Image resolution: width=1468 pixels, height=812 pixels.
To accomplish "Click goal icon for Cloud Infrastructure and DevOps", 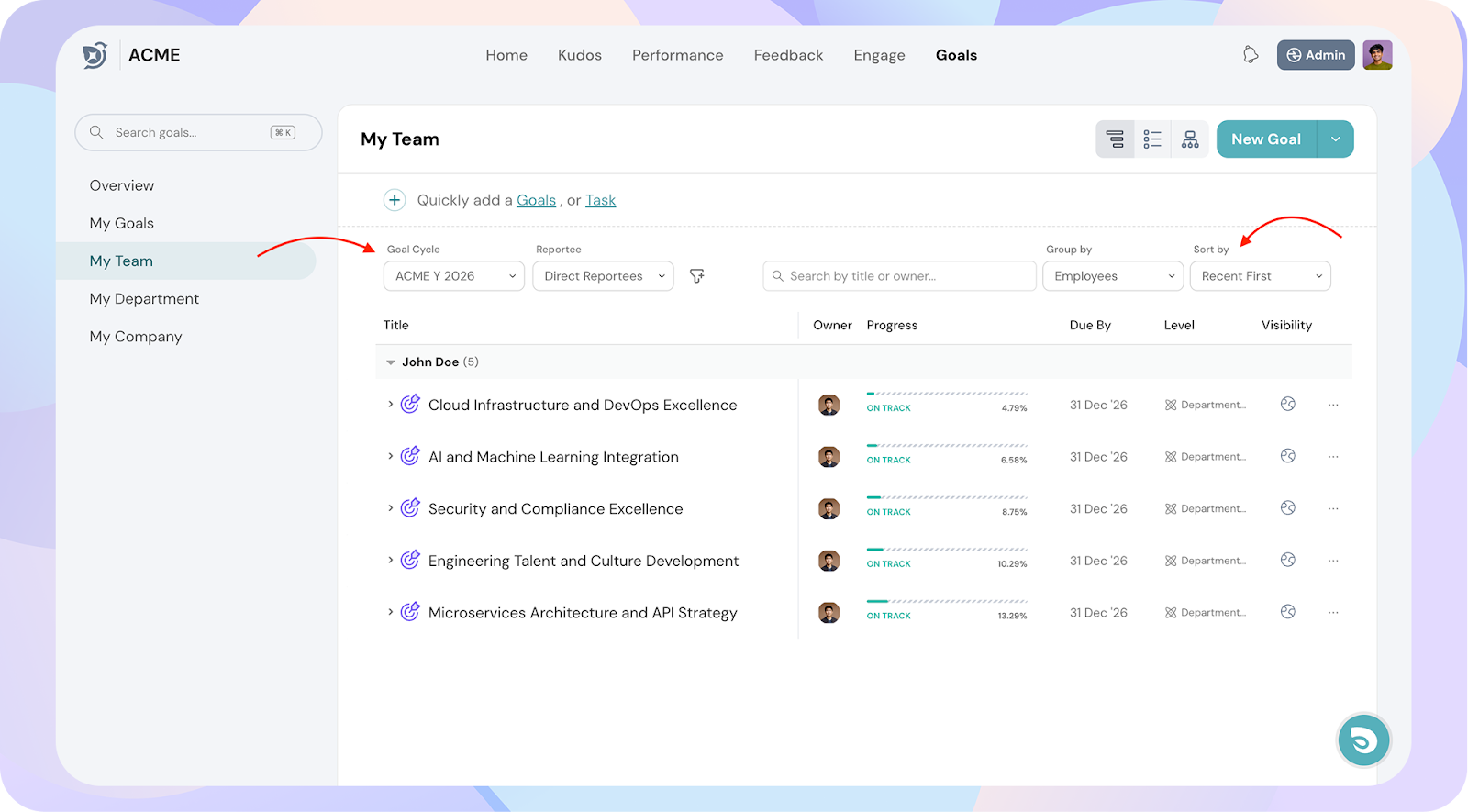I will (410, 404).
